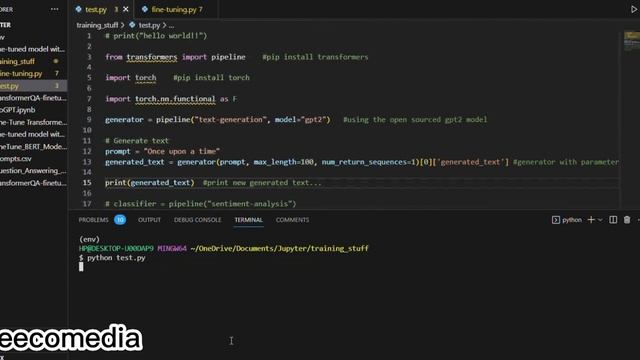The width and height of the screenshot is (640, 360).
Task: Open the ...GPT.ipynb notebook file
Action: pyautogui.click(x=33, y=110)
